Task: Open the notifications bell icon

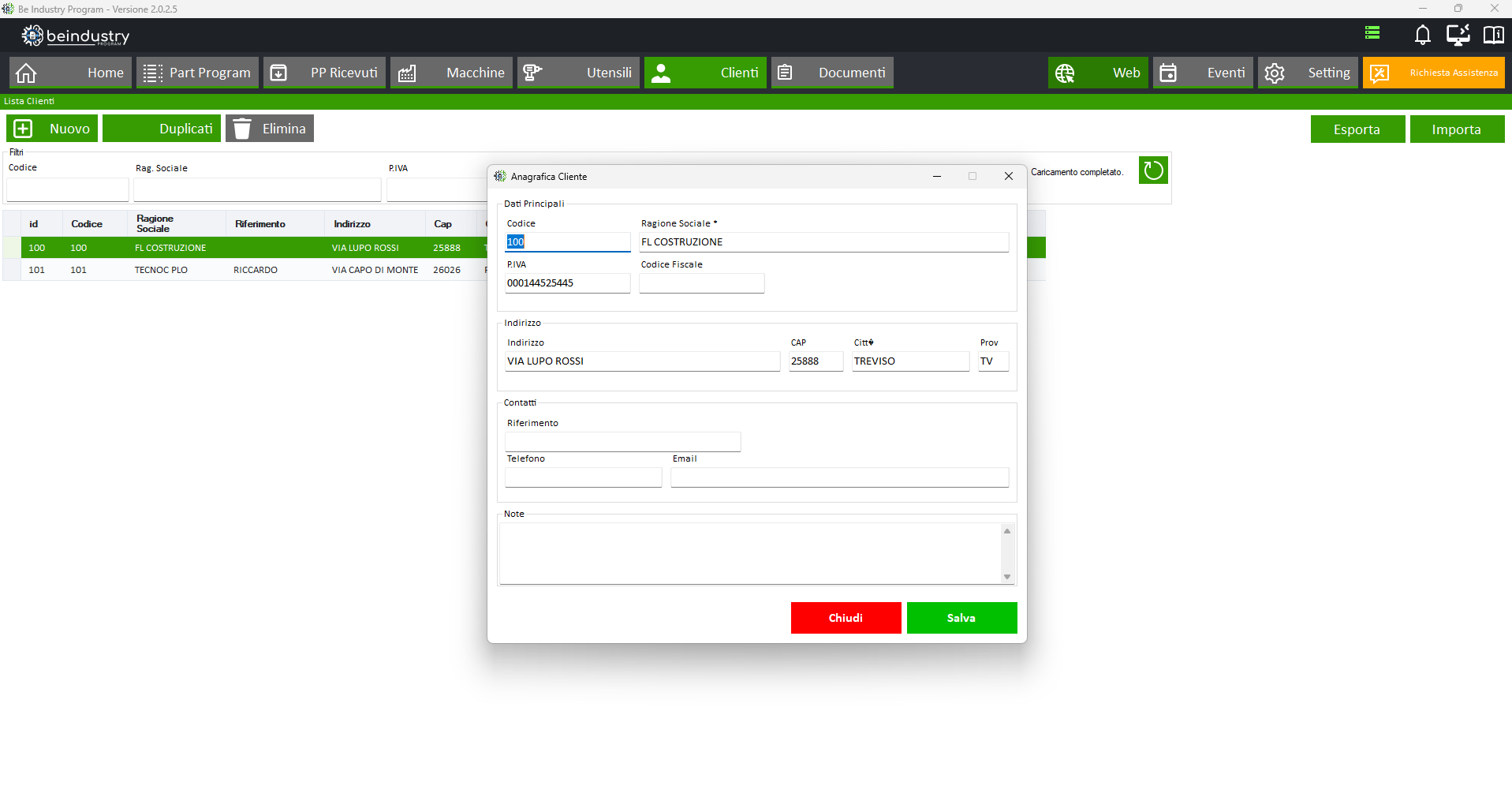Action: [1422, 35]
